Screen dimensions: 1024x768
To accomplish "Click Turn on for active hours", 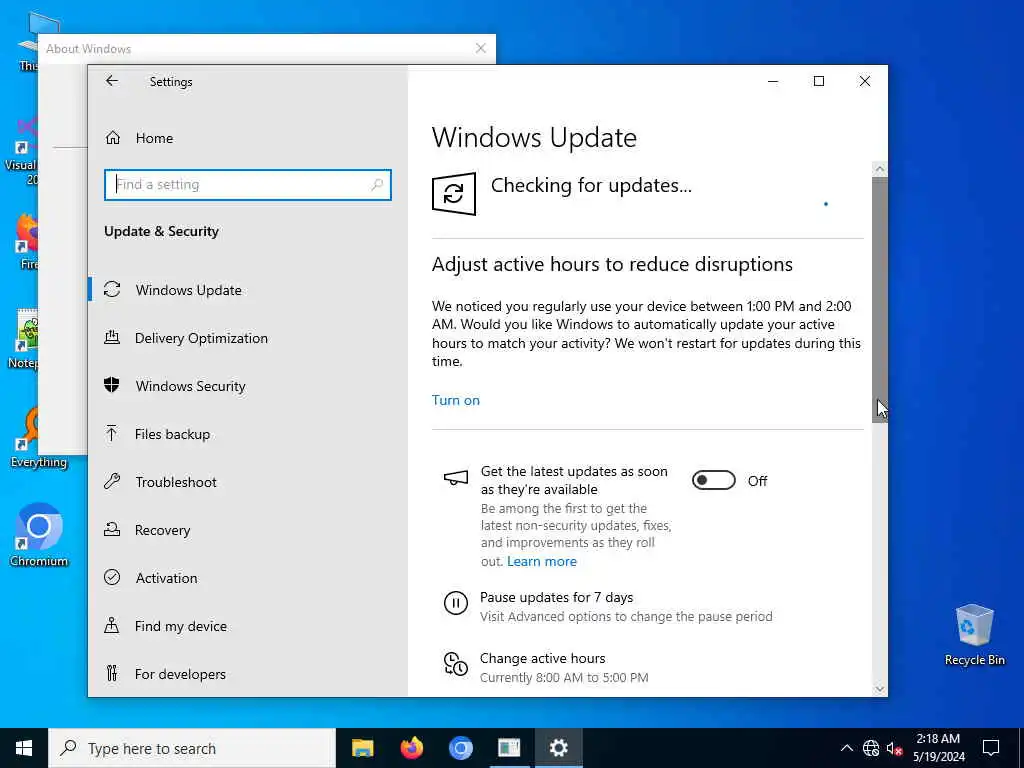I will coord(456,400).
